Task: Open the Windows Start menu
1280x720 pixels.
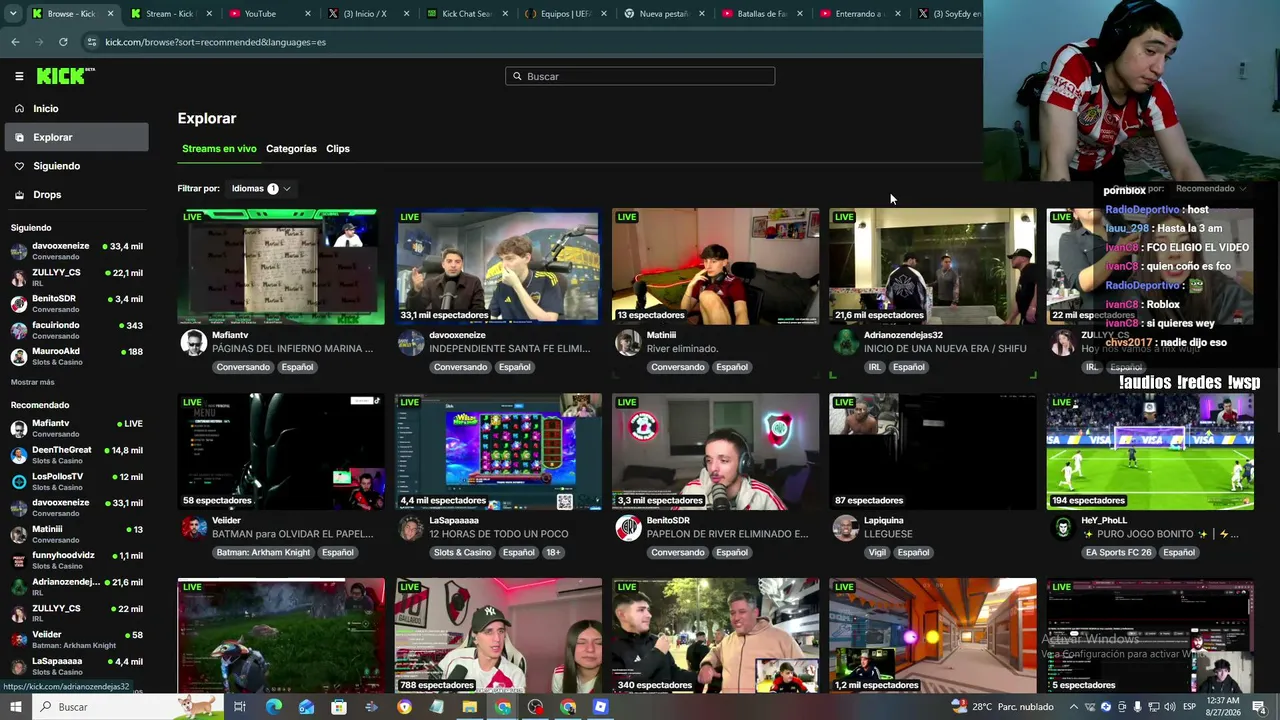Action: click(15, 707)
